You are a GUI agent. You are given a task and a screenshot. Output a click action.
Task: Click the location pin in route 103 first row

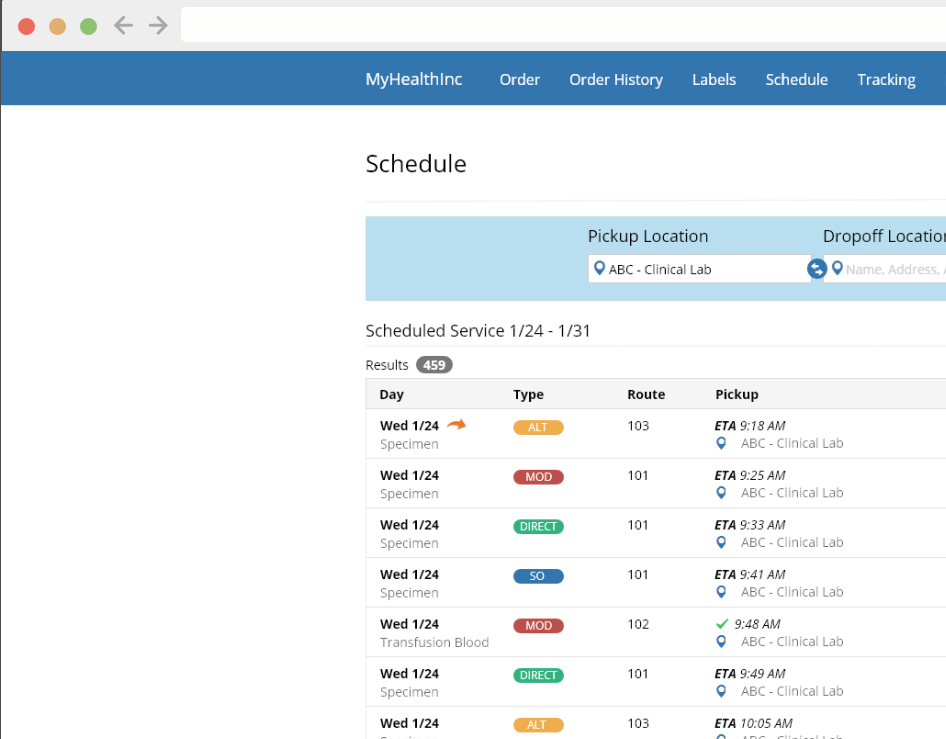coord(721,444)
